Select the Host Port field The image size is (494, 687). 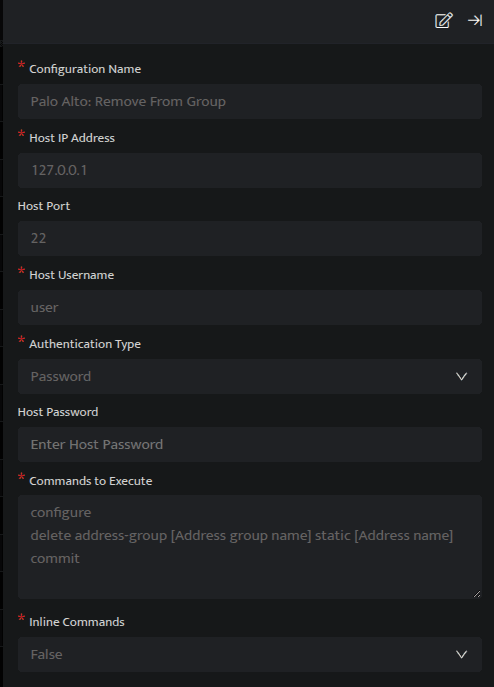(x=250, y=238)
